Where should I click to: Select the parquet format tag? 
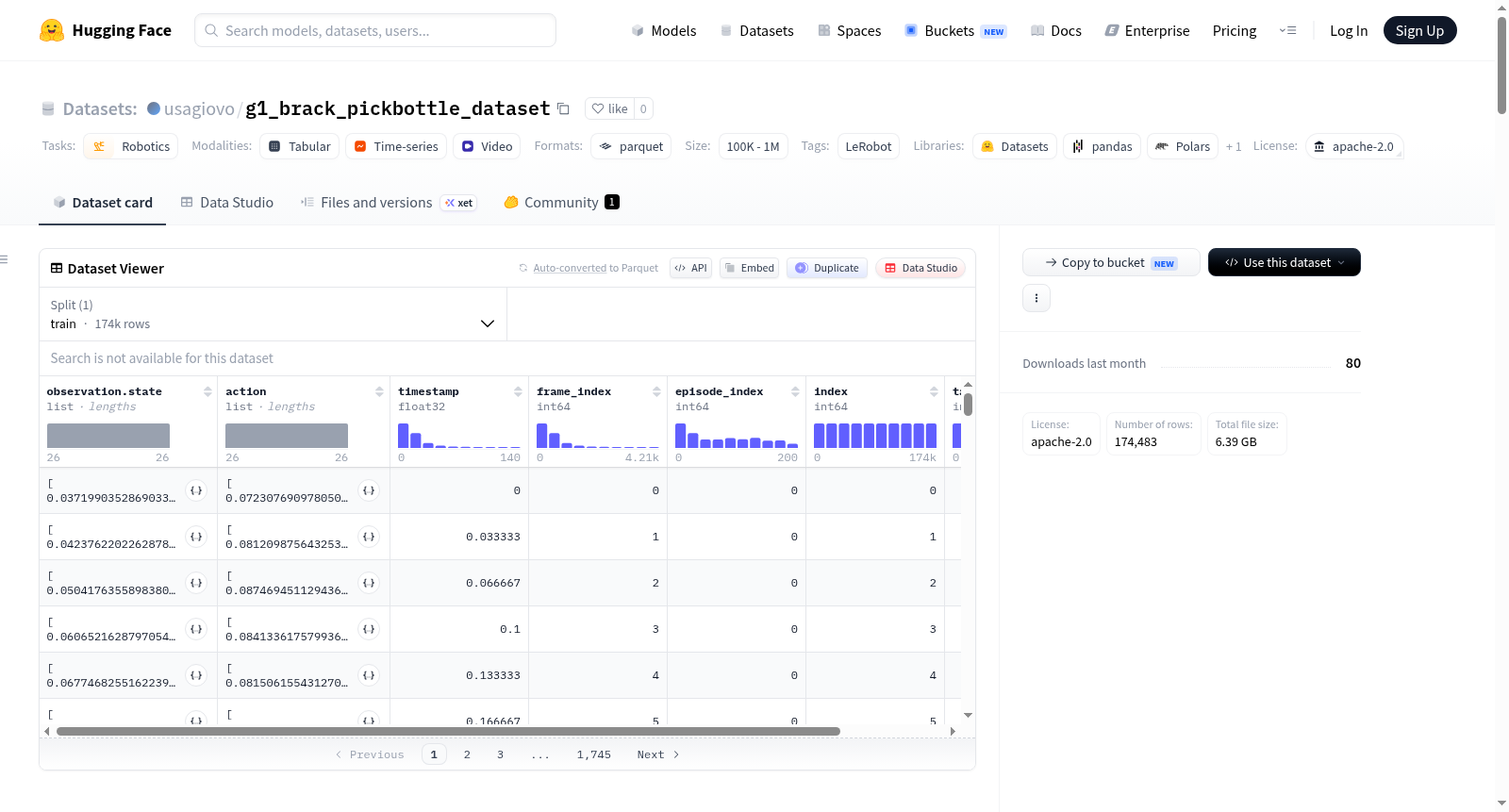[631, 146]
